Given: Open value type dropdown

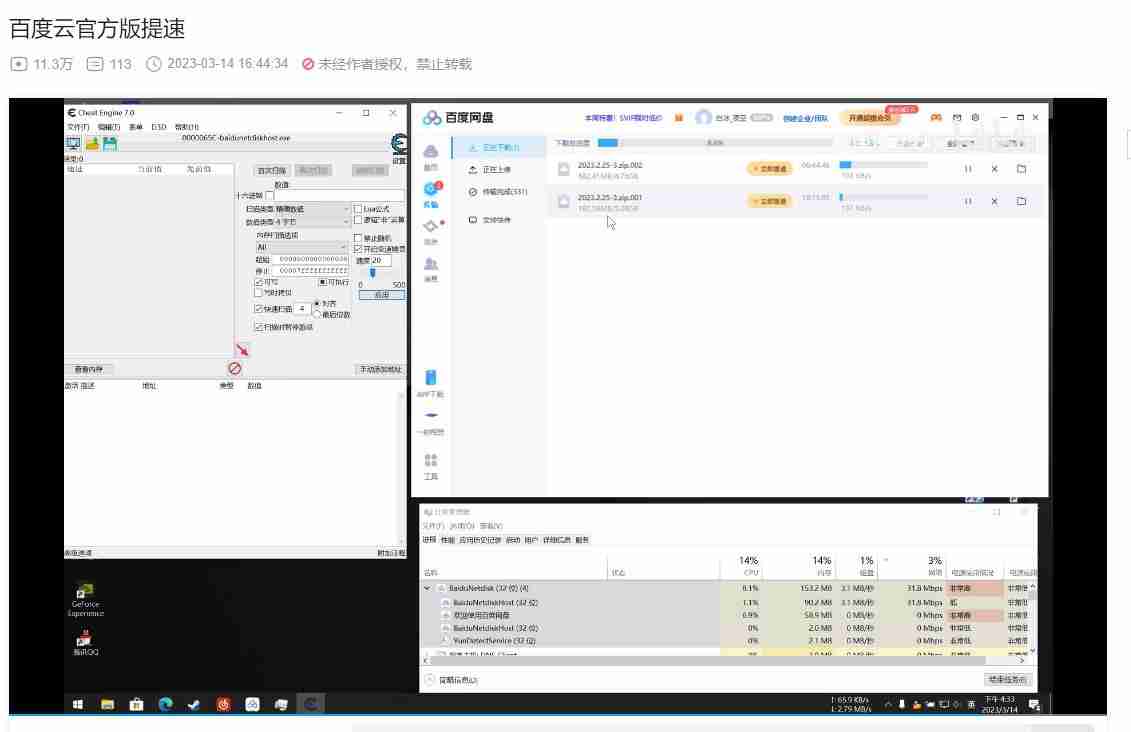Looking at the screenshot, I should point(297,222).
